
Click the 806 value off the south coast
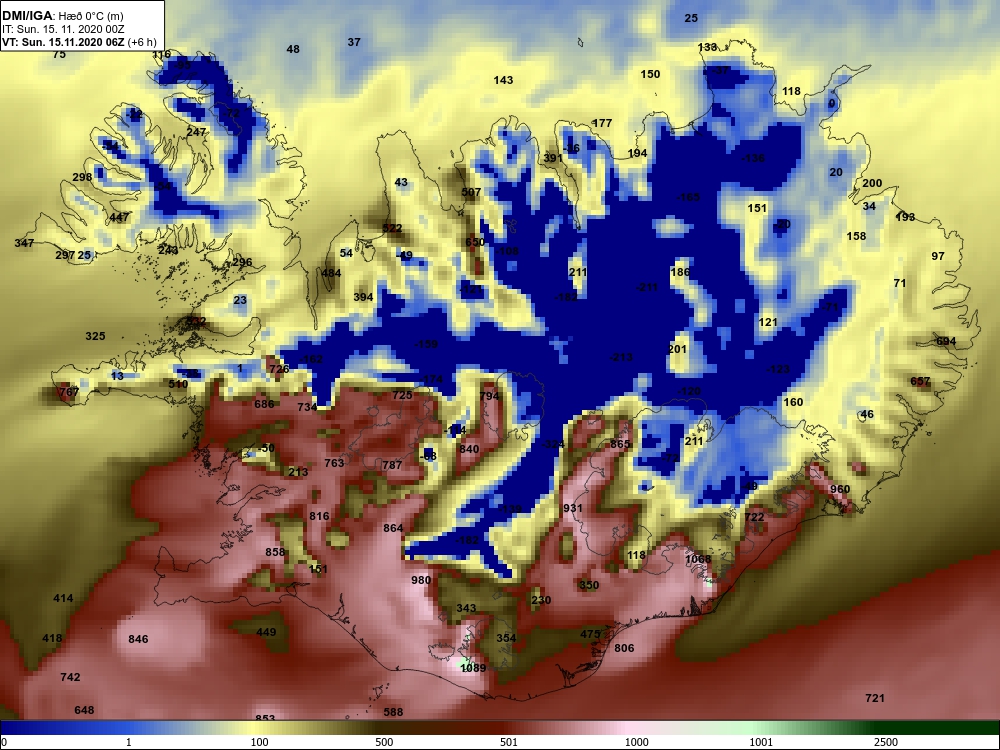click(x=624, y=647)
